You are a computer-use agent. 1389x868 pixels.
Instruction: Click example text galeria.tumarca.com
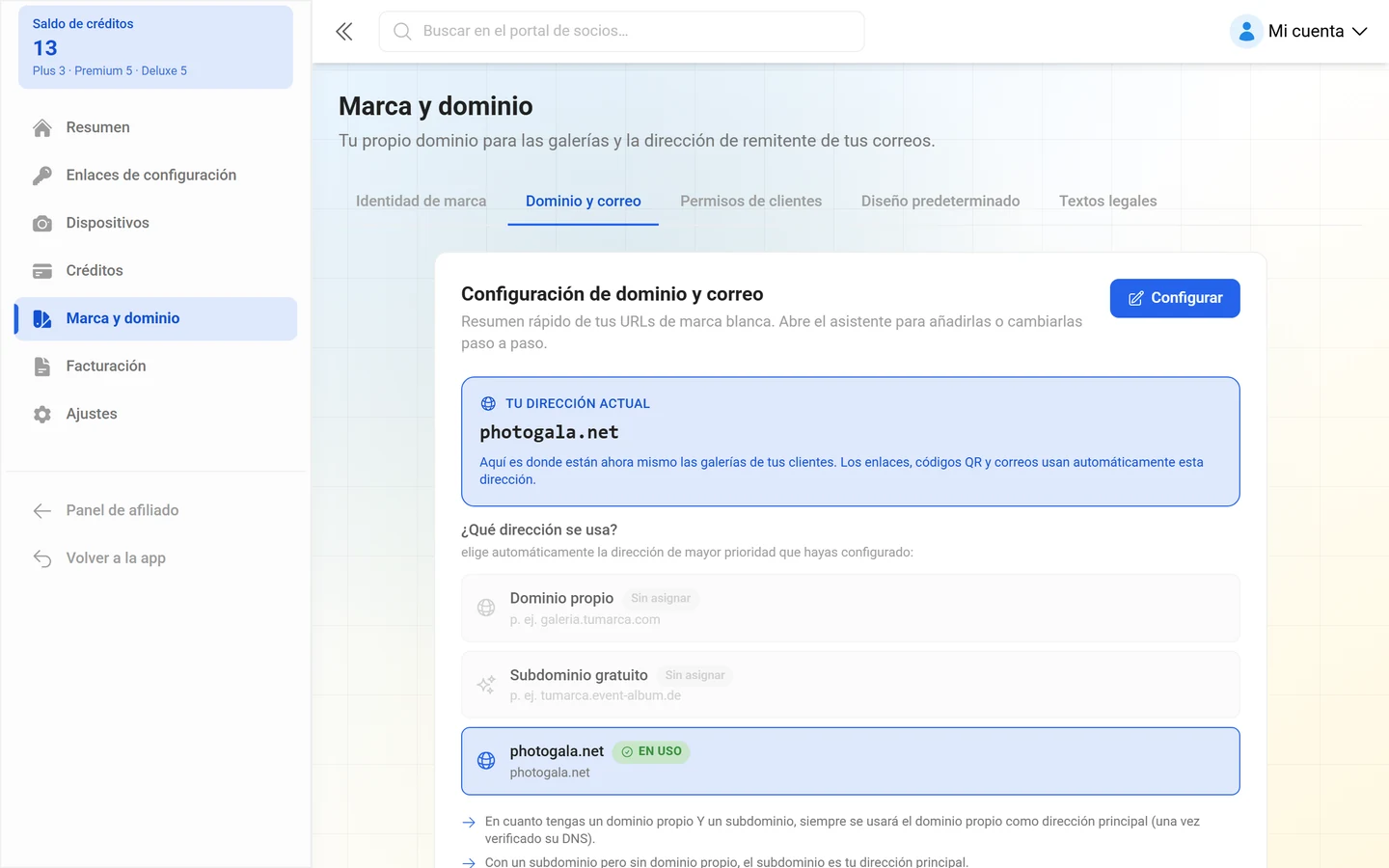[x=600, y=619]
